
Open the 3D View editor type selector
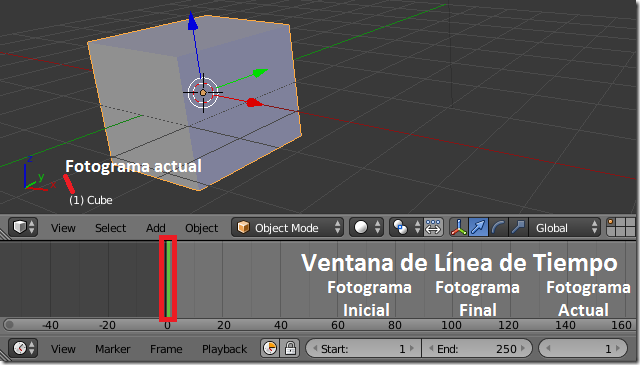(23, 227)
